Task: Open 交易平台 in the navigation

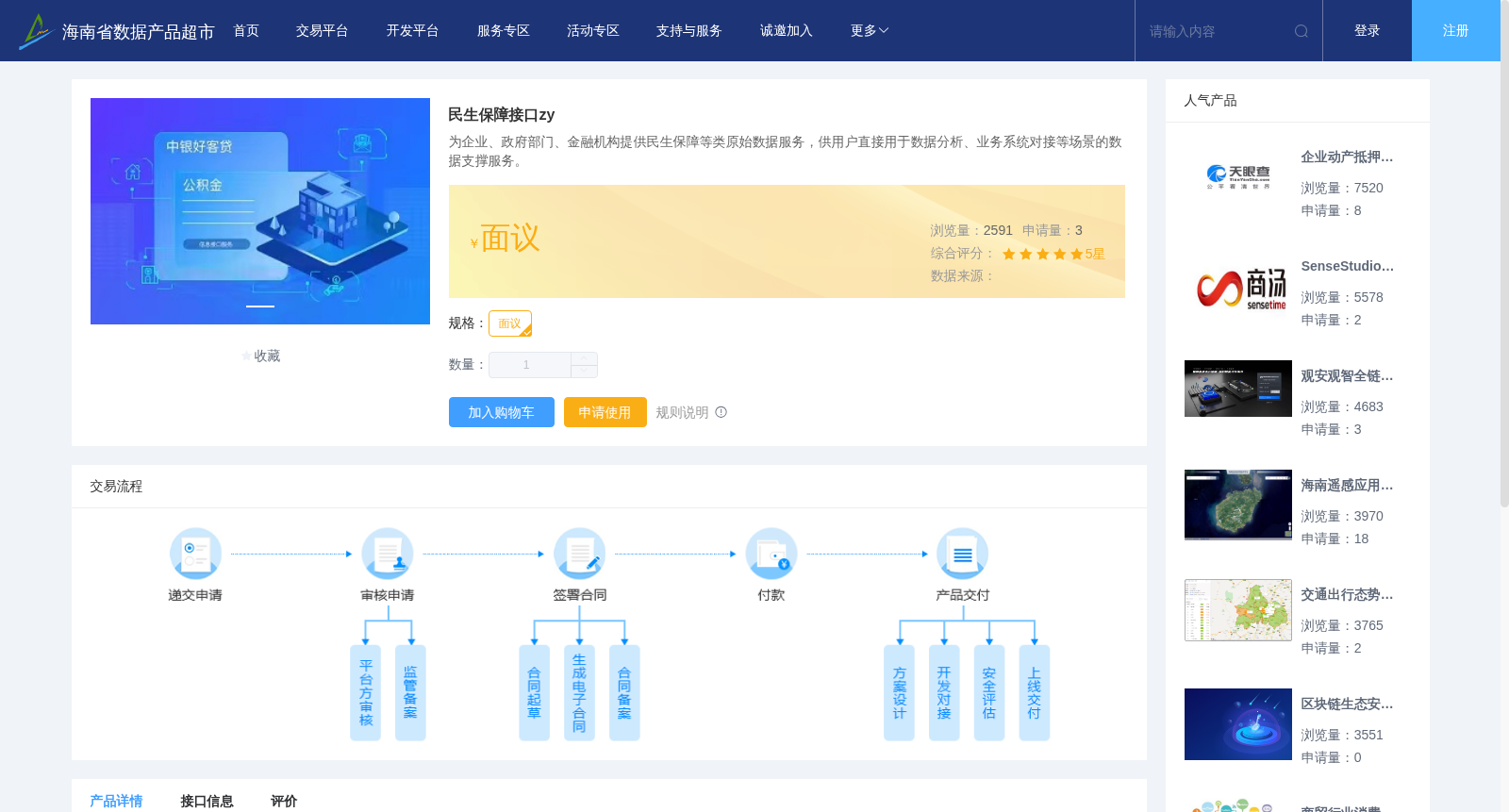Action: tap(323, 31)
